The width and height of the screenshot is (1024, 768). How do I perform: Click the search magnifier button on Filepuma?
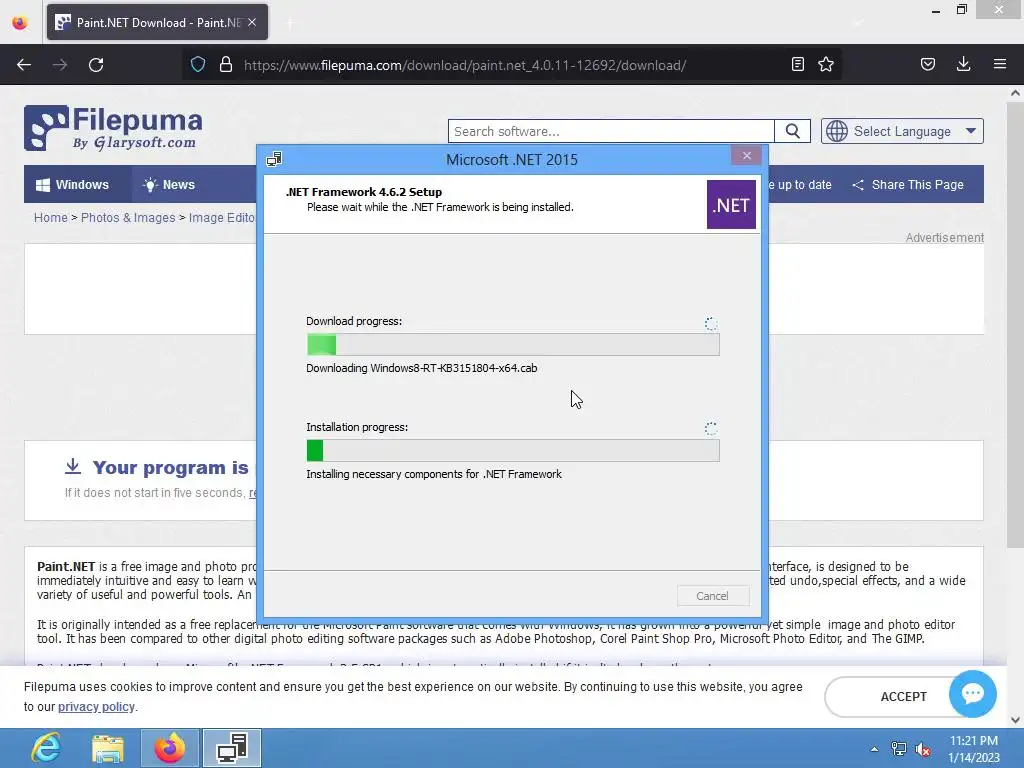792,131
